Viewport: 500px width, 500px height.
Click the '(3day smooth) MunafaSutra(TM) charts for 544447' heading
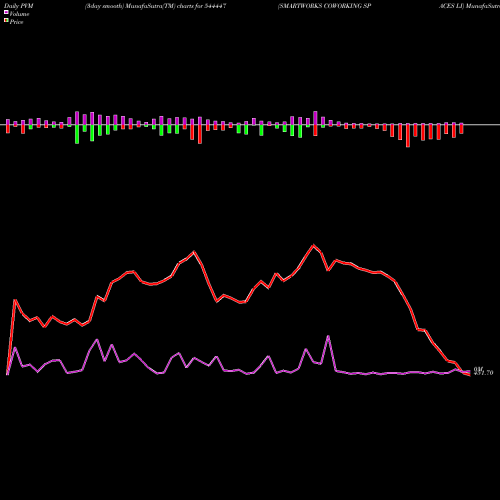pos(156,6)
